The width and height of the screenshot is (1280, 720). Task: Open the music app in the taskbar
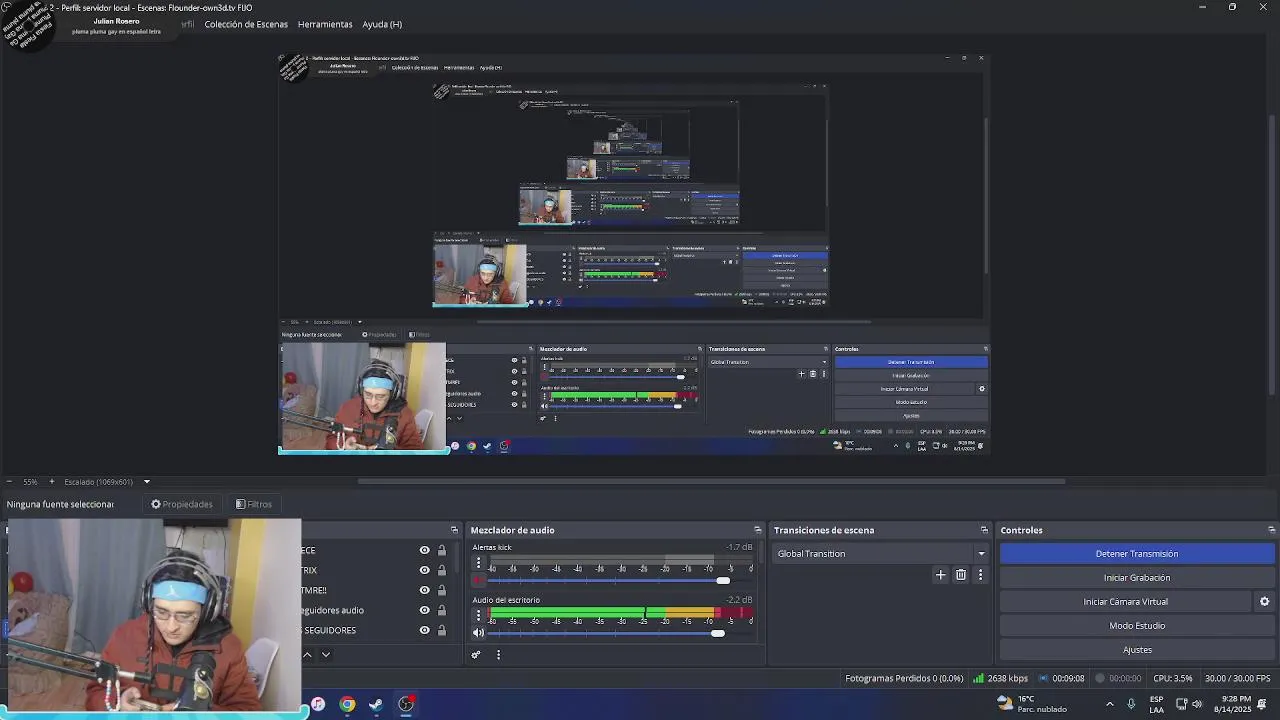point(318,704)
